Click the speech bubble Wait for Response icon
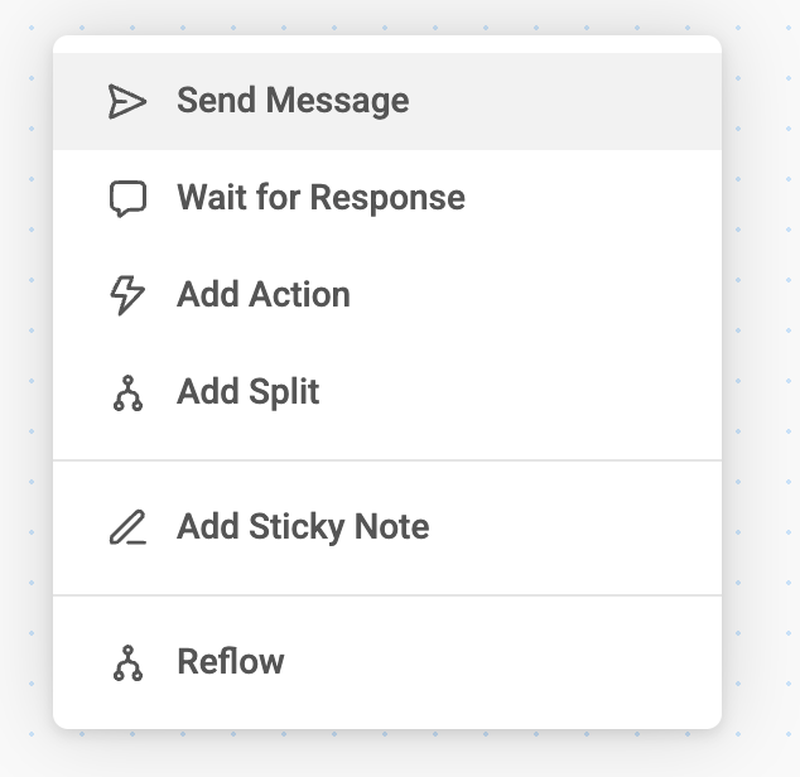Screen dimensions: 800x777 (x=127, y=198)
